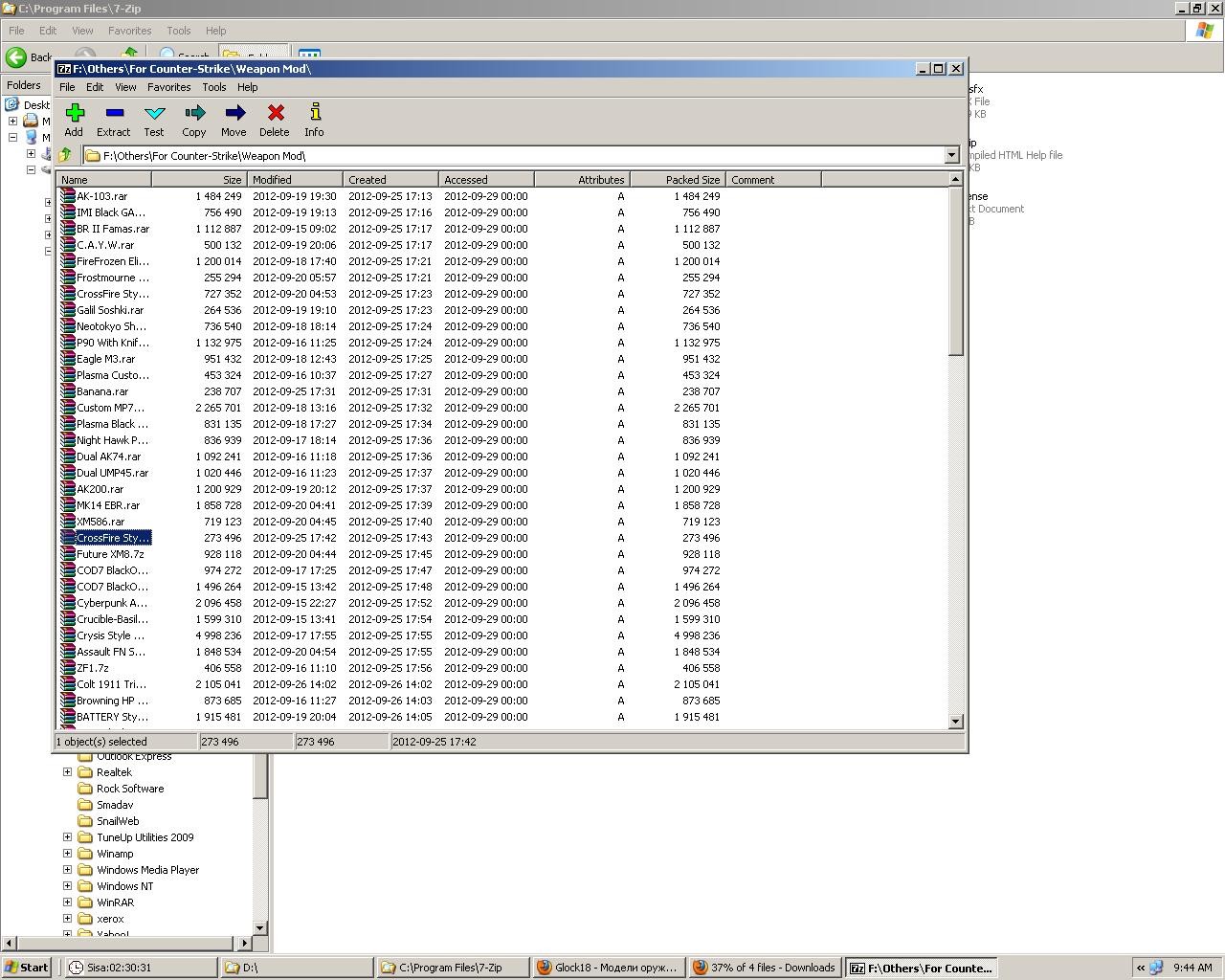The image size is (1225, 980).
Task: Expand the Realtek folder in Explorer tree
Action: pyautogui.click(x=68, y=772)
